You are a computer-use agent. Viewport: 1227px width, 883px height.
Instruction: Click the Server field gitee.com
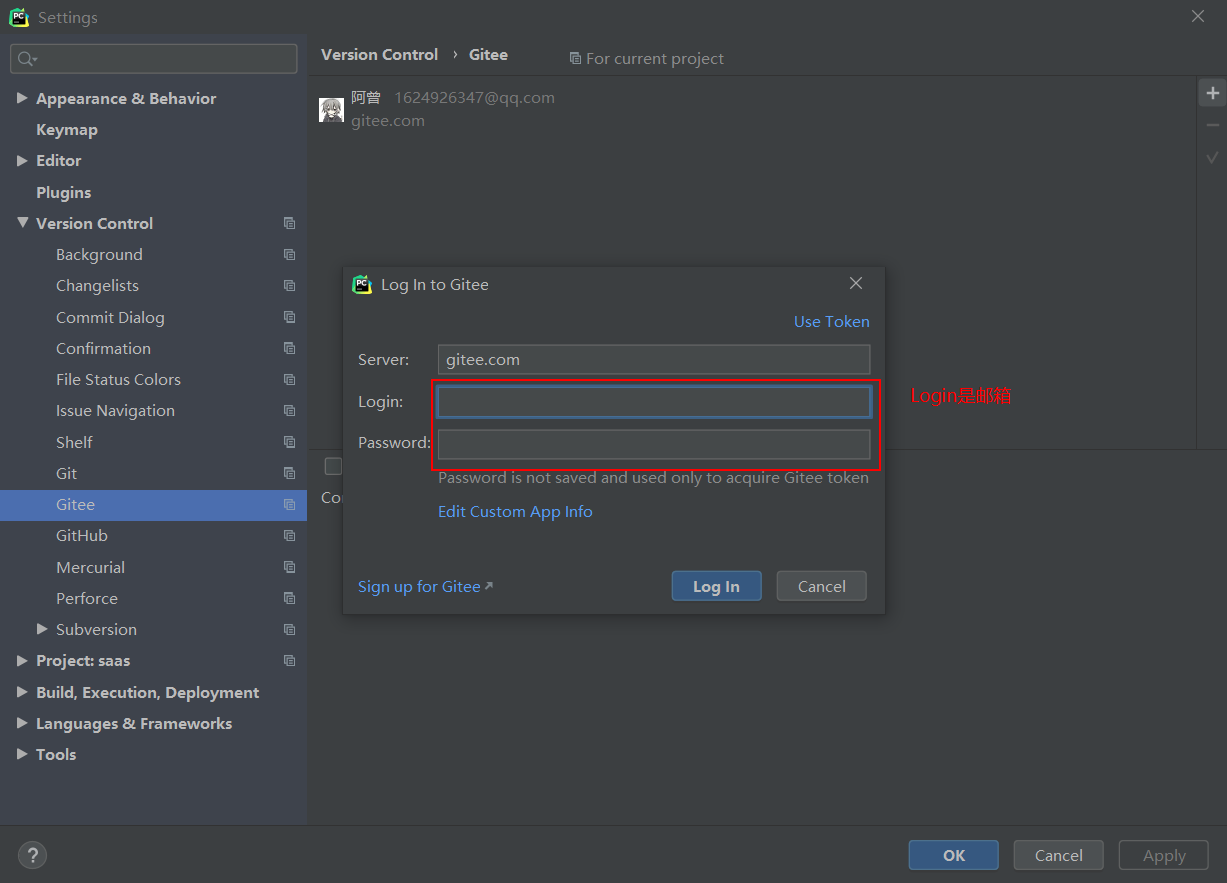(654, 359)
